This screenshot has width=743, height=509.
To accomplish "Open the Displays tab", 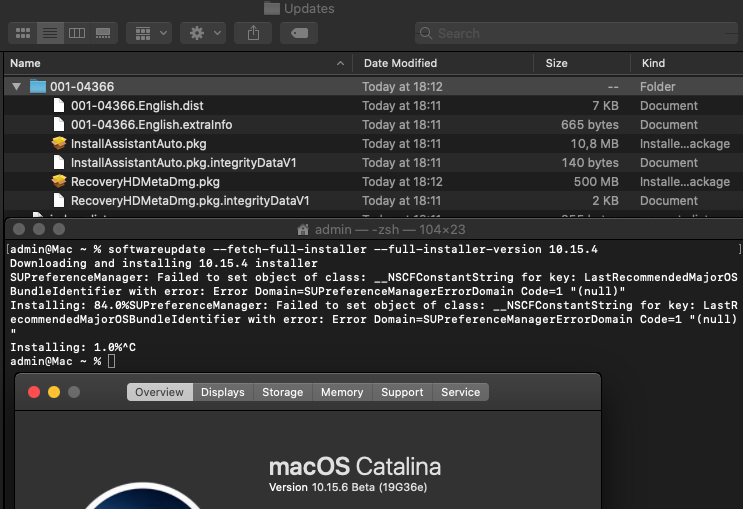I will pos(223,392).
